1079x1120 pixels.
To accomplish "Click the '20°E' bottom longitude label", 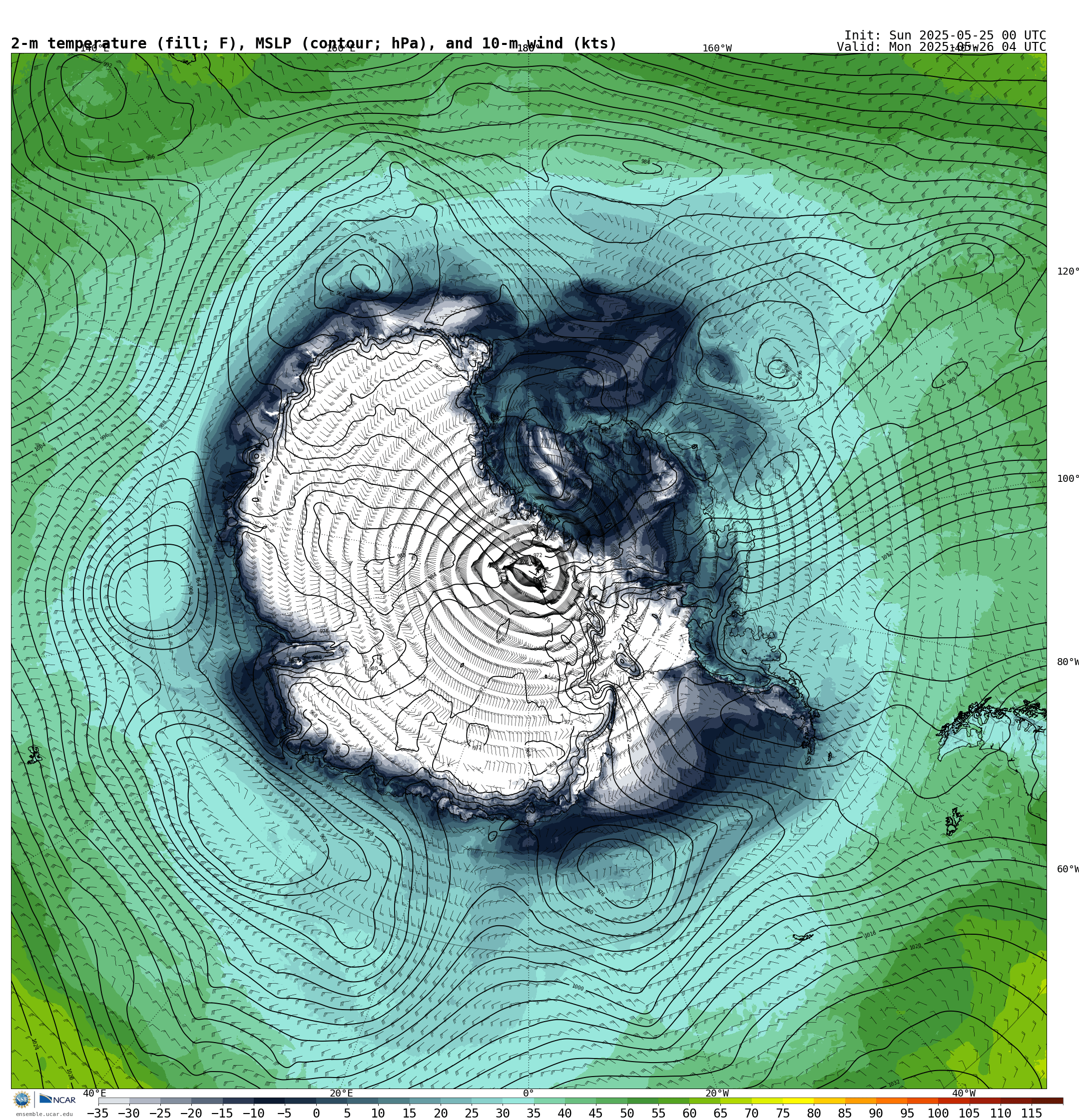I will click(341, 1093).
